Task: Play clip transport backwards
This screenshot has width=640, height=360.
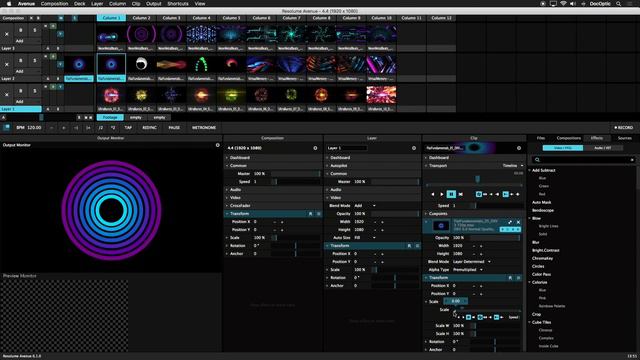Action: click(x=433, y=194)
